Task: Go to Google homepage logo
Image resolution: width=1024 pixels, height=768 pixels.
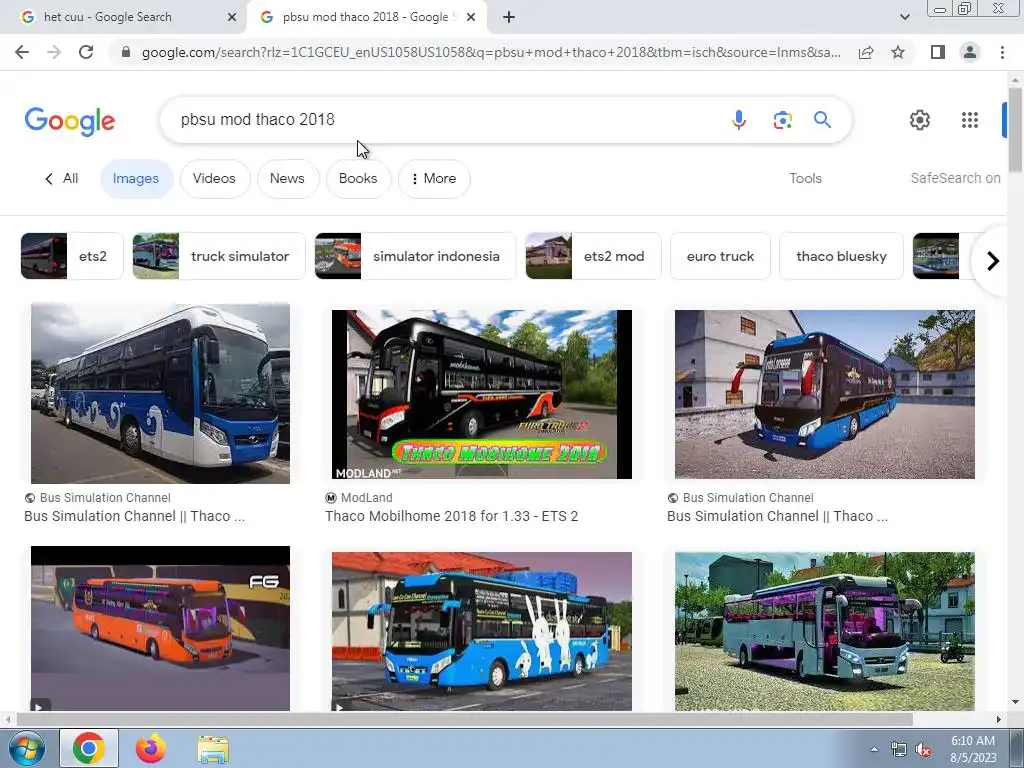Action: pyautogui.click(x=70, y=121)
